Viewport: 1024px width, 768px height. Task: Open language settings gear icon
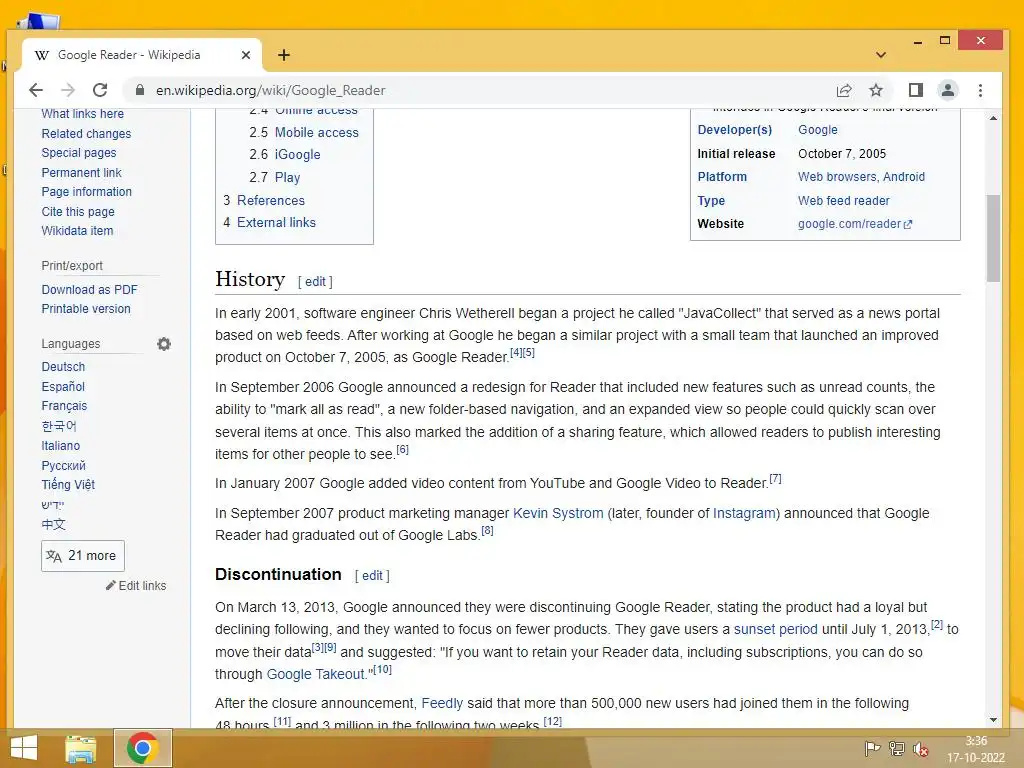(x=164, y=344)
